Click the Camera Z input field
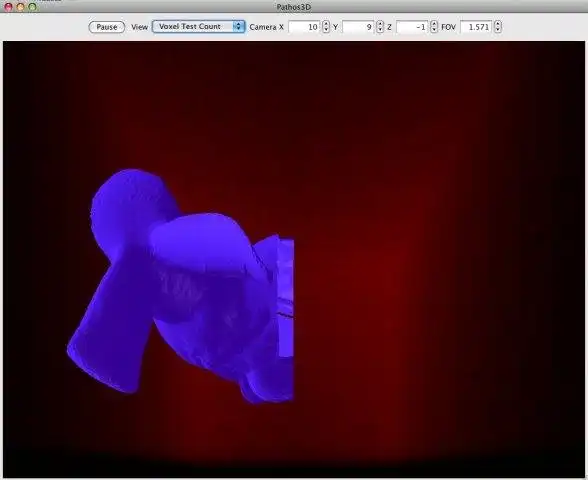The width and height of the screenshot is (588, 480). pyautogui.click(x=412, y=27)
